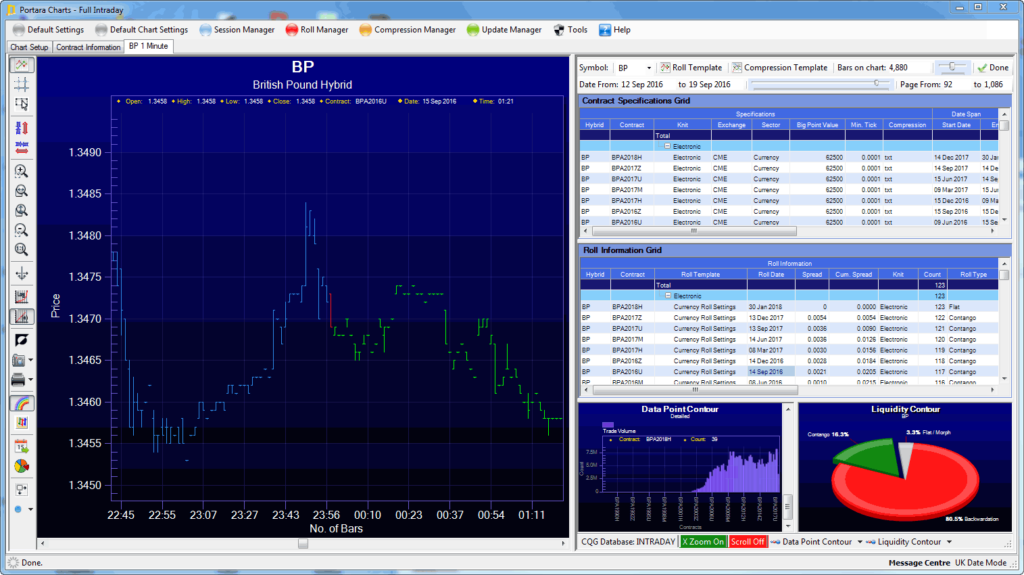The height and width of the screenshot is (575, 1024).
Task: Collapse Electronic group in Roll Information Grid
Action: pyautogui.click(x=667, y=296)
